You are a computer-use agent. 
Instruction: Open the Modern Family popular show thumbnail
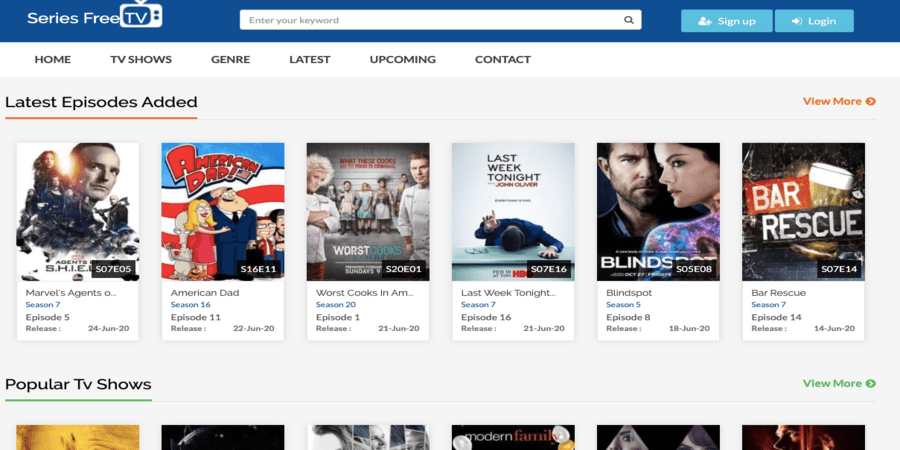pos(513,437)
